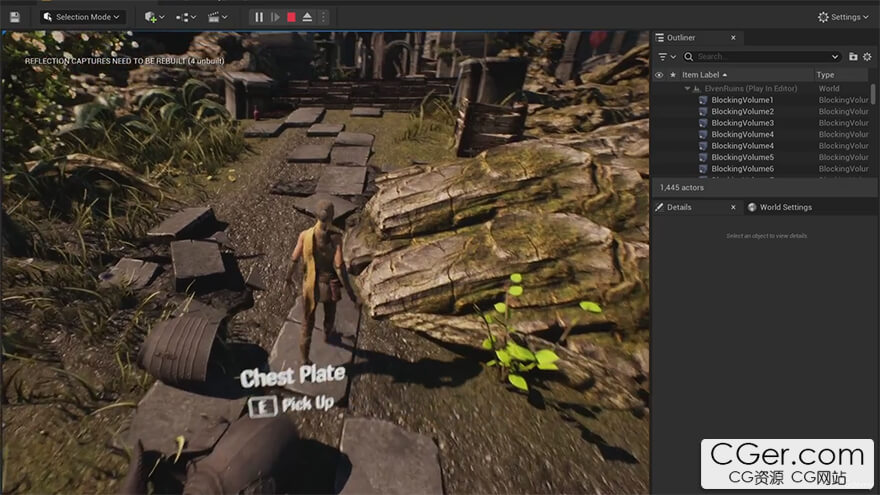The image size is (880, 495).
Task: Click the Outliner tab list icon
Action: 659,38
